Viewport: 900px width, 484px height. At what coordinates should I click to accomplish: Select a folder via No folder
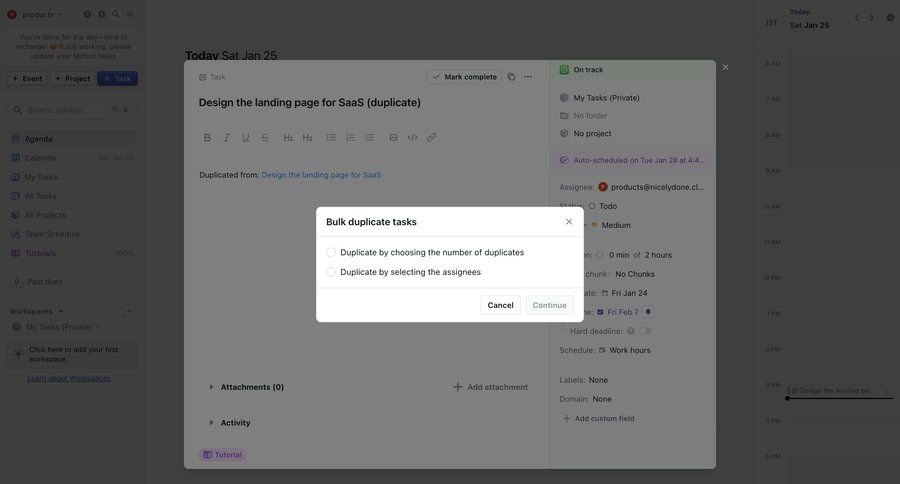584,115
